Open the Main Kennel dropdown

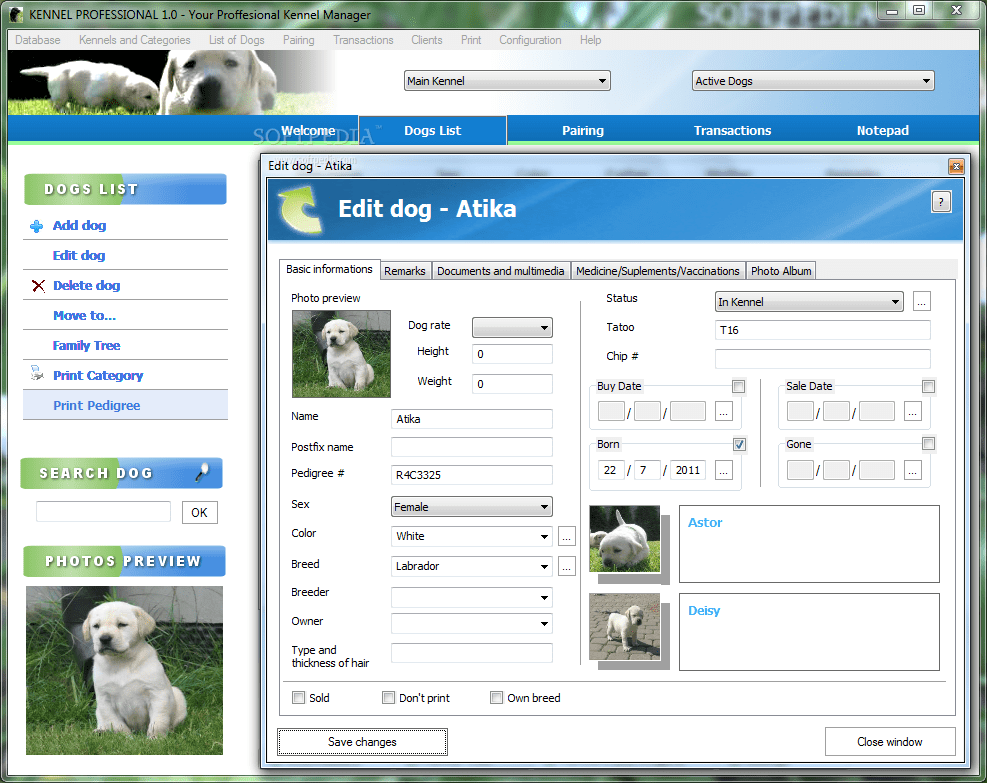(506, 80)
